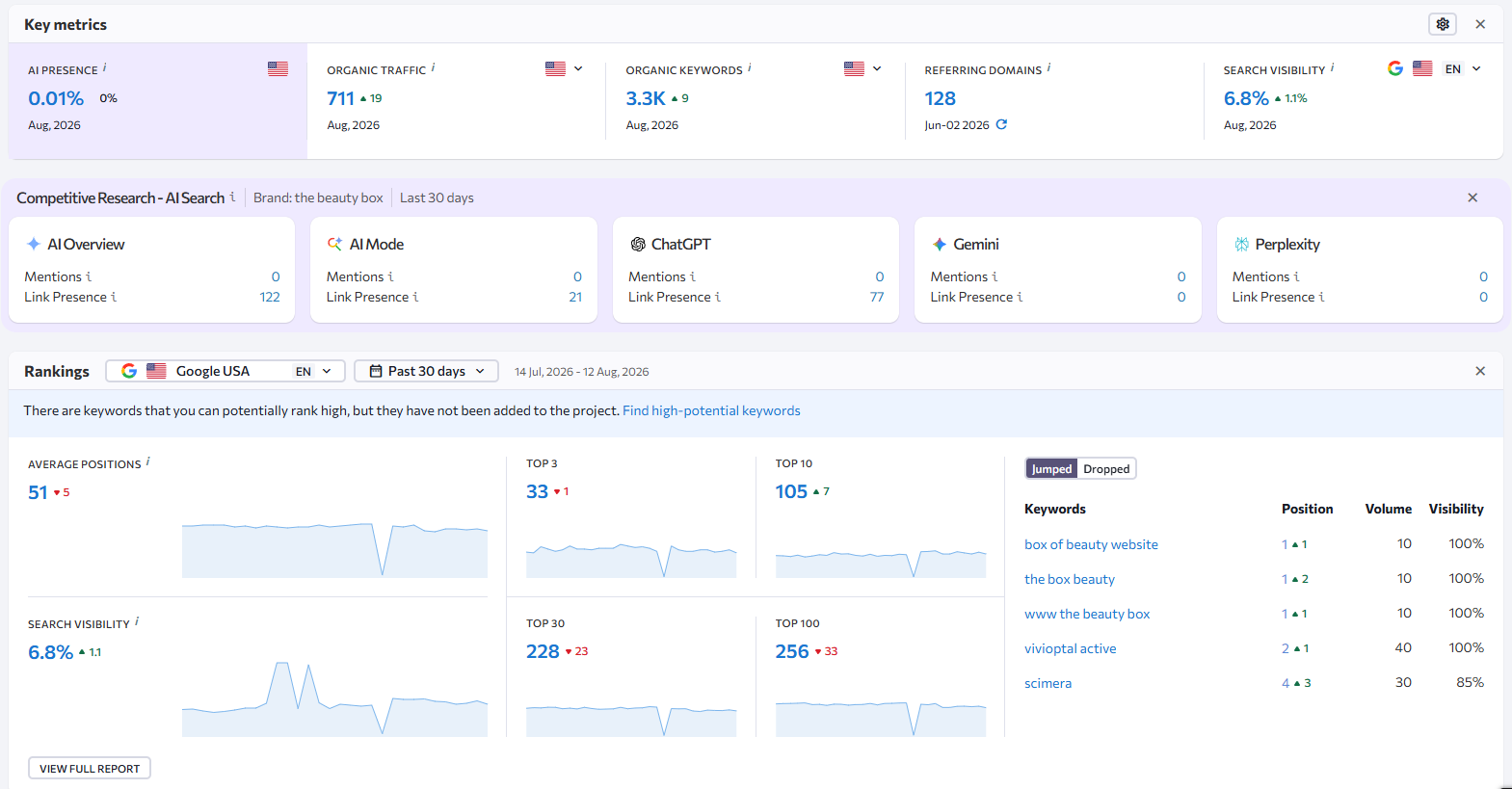Expand Organic Traffic country dropdown
The height and width of the screenshot is (789, 1512).
(565, 68)
